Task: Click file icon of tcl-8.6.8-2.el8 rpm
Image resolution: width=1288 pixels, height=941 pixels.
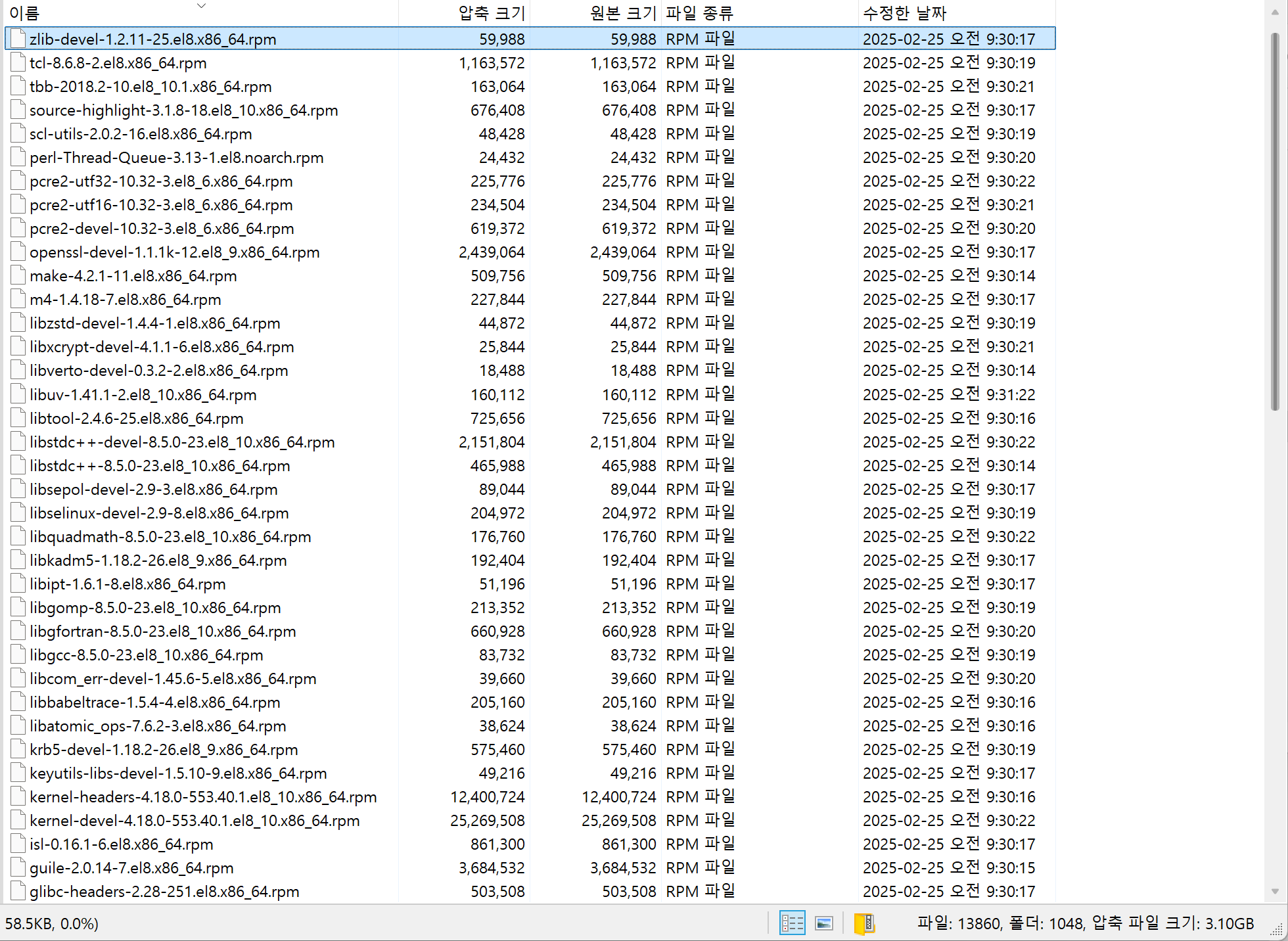Action: click(x=18, y=63)
